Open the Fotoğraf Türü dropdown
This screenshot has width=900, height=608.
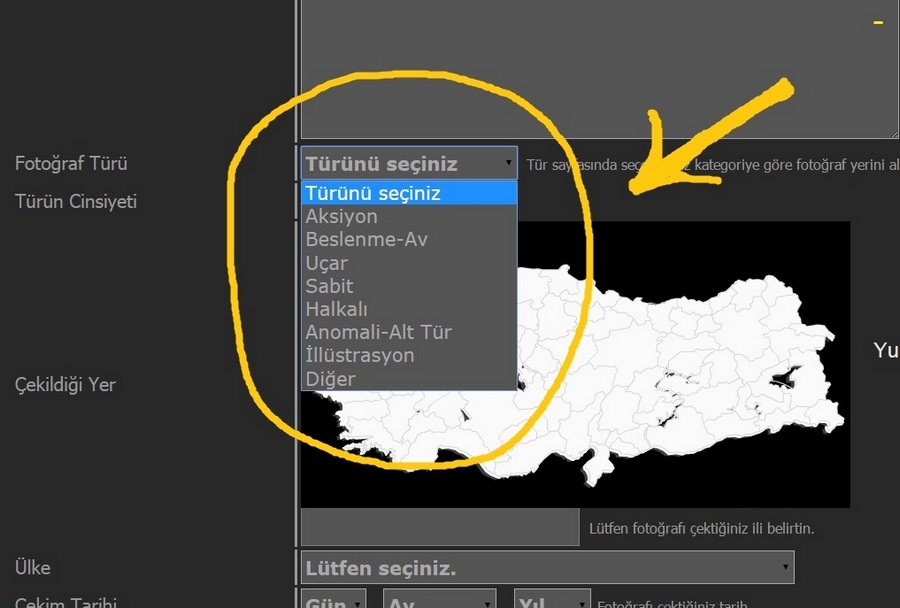pos(409,163)
